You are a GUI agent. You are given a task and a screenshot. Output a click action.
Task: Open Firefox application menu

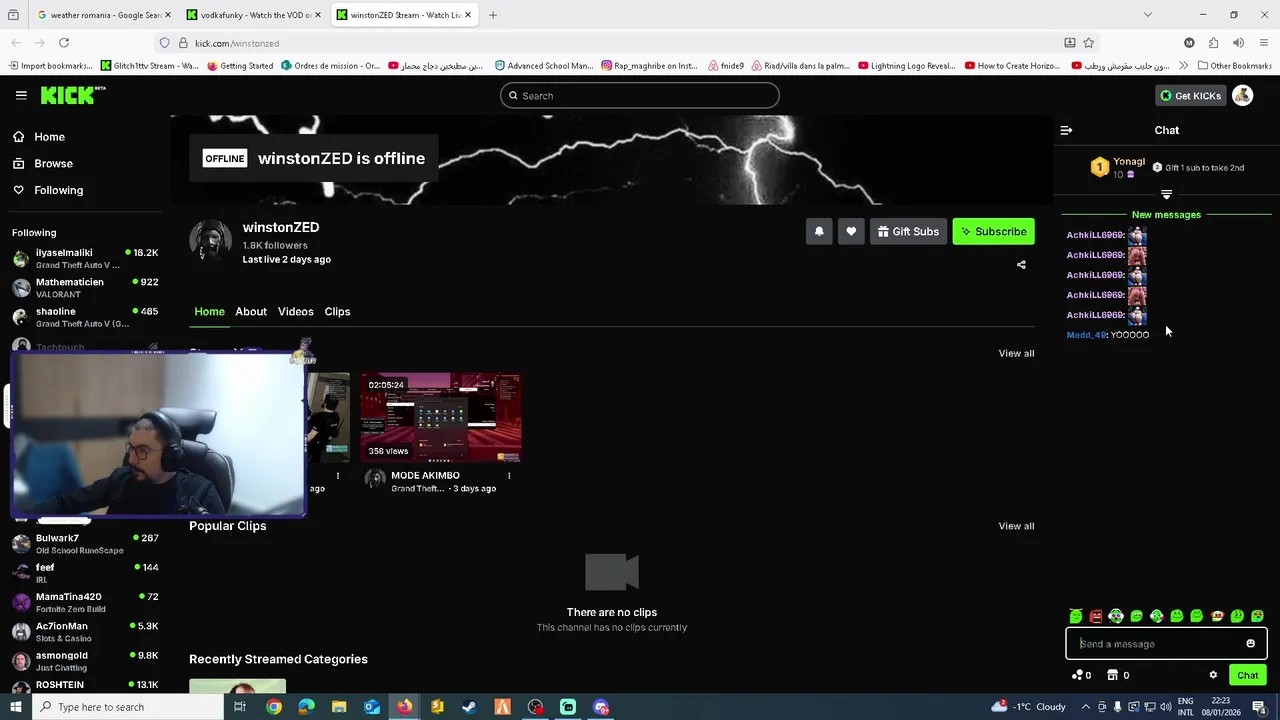pyautogui.click(x=1264, y=43)
